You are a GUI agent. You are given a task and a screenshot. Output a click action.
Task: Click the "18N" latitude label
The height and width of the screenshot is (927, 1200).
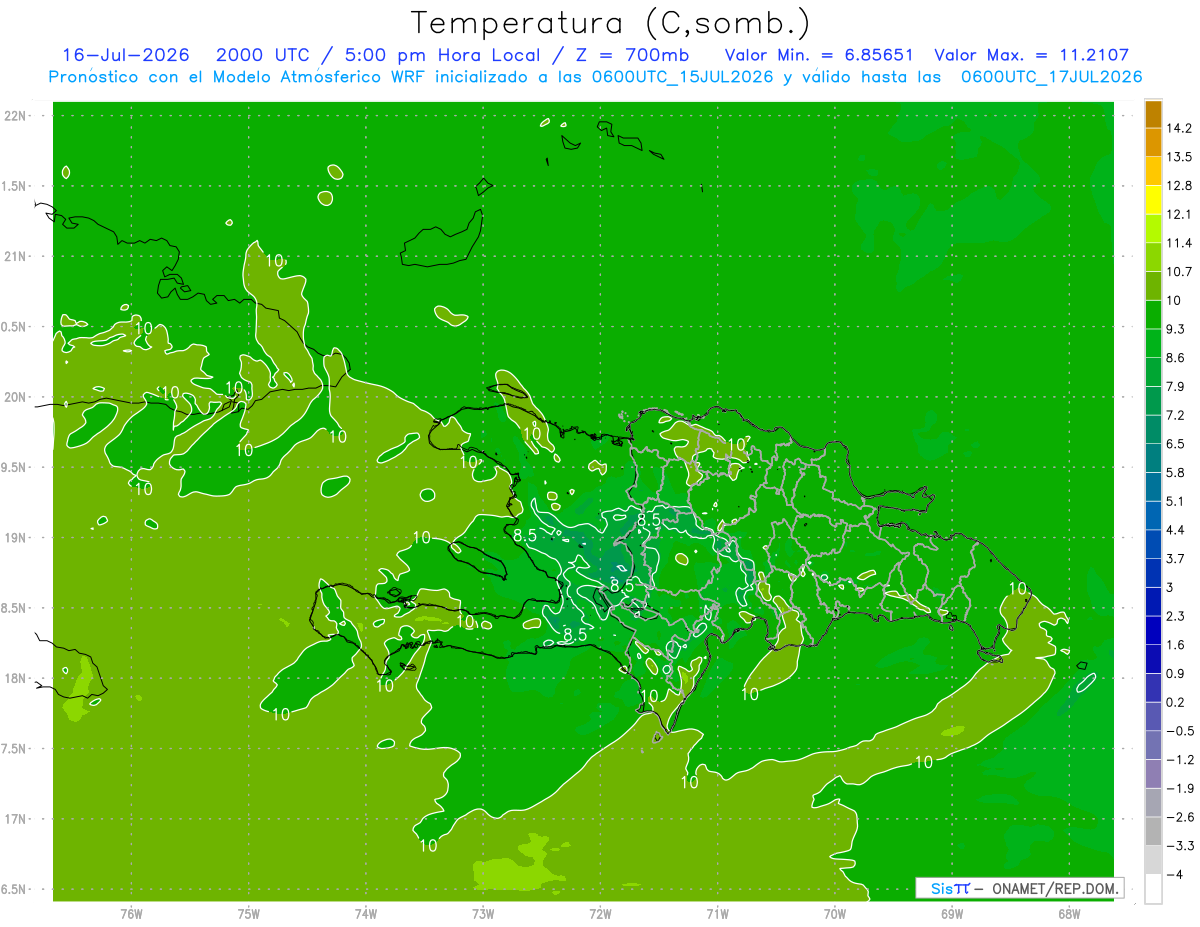(x=15, y=679)
